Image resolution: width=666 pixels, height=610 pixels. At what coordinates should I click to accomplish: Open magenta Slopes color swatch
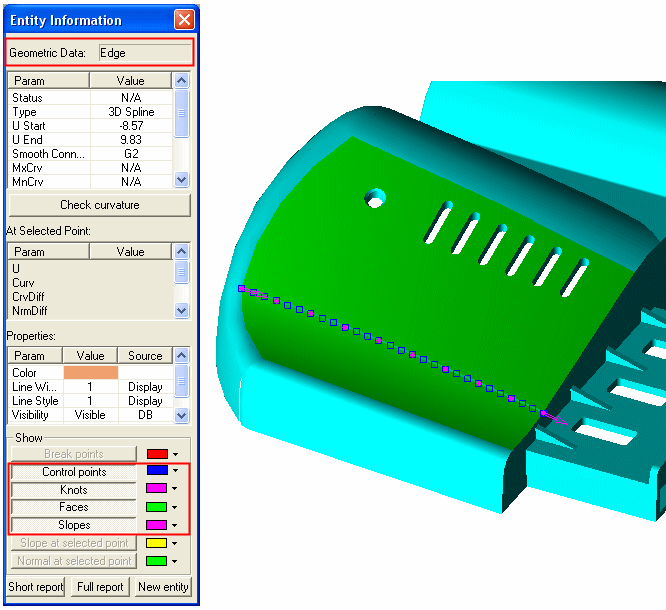(x=156, y=525)
